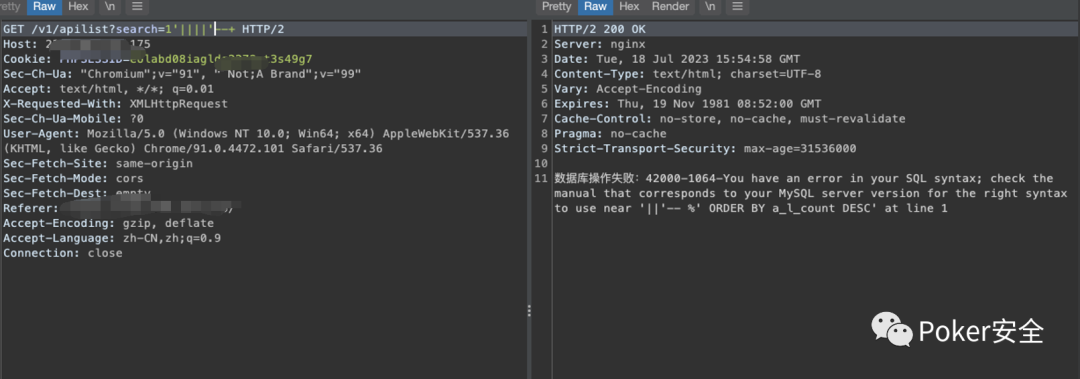Open the request pane hamburger menu
Viewport: 1080px width, 379px height.
click(x=136, y=7)
